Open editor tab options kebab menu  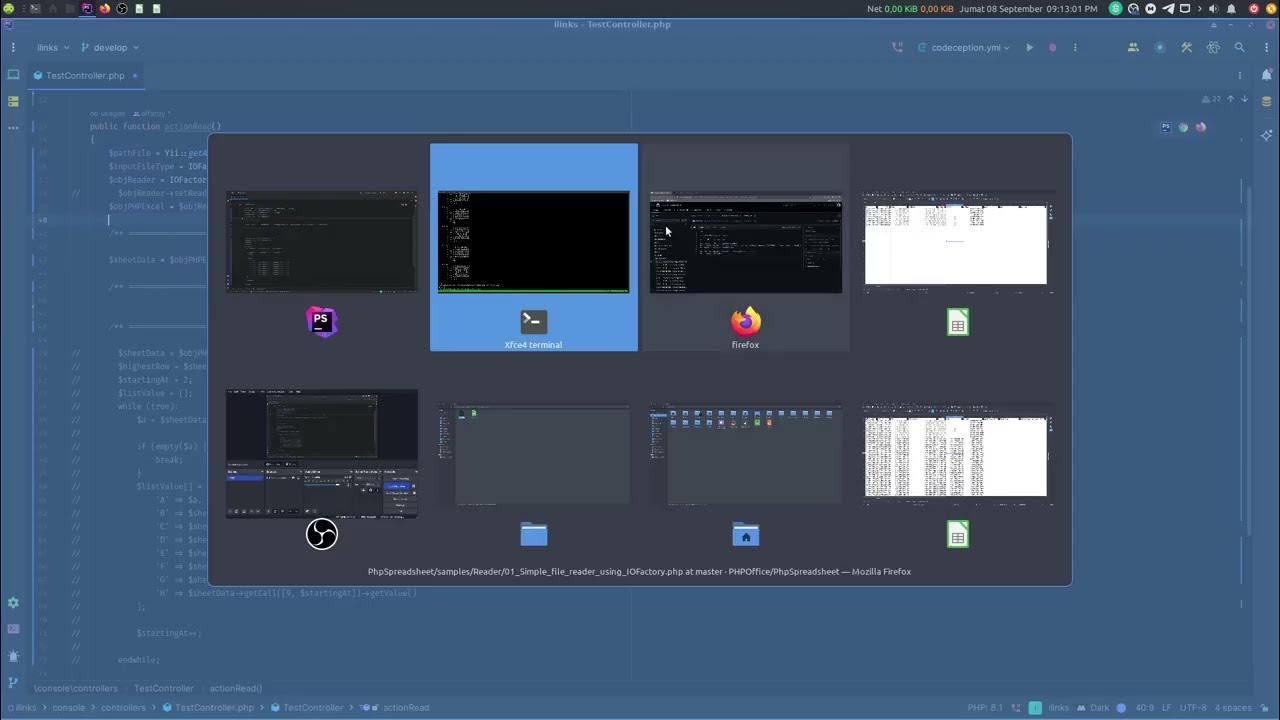point(1240,75)
